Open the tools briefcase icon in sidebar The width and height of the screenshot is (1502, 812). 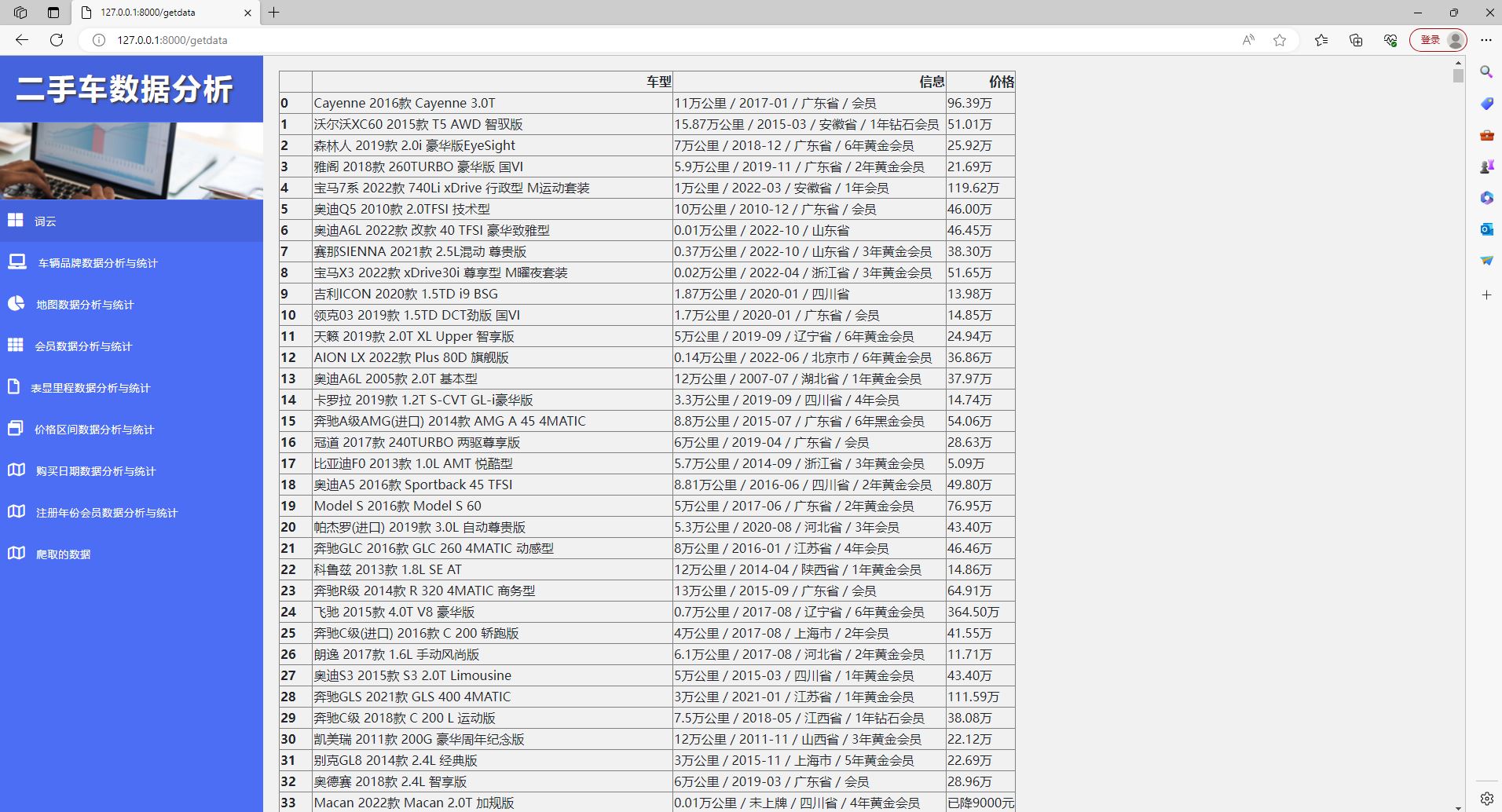1486,135
